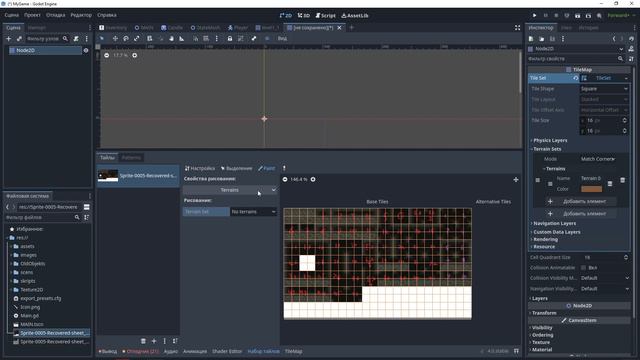Save the resource in Inspector

552,39
